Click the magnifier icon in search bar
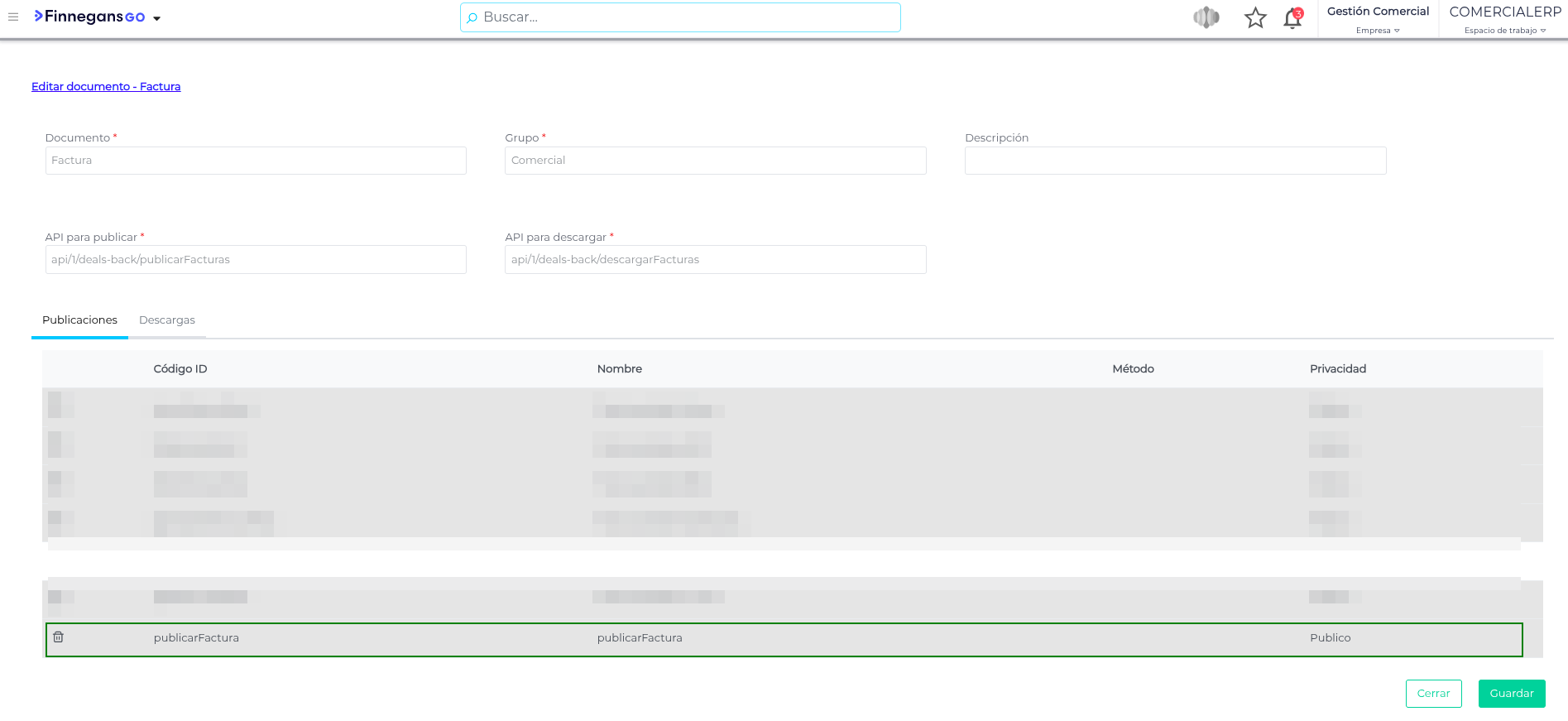Image resolution: width=1568 pixels, height=721 pixels. [x=472, y=17]
